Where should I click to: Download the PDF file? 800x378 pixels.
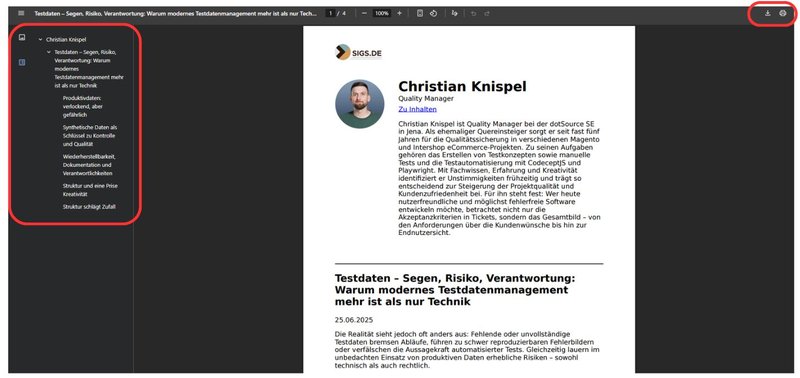pyautogui.click(x=767, y=13)
